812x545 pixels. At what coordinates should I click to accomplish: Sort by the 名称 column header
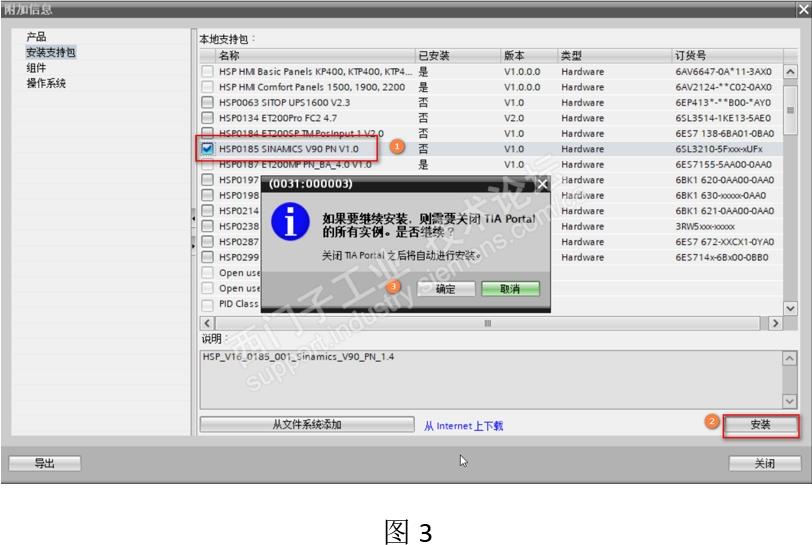click(x=315, y=55)
